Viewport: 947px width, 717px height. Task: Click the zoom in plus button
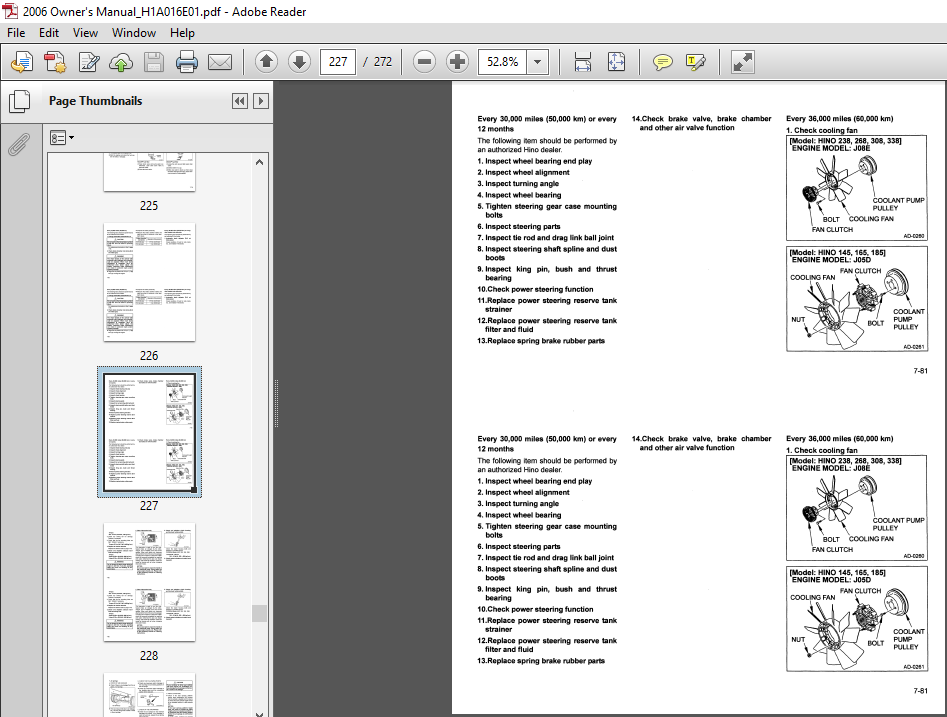(x=457, y=62)
